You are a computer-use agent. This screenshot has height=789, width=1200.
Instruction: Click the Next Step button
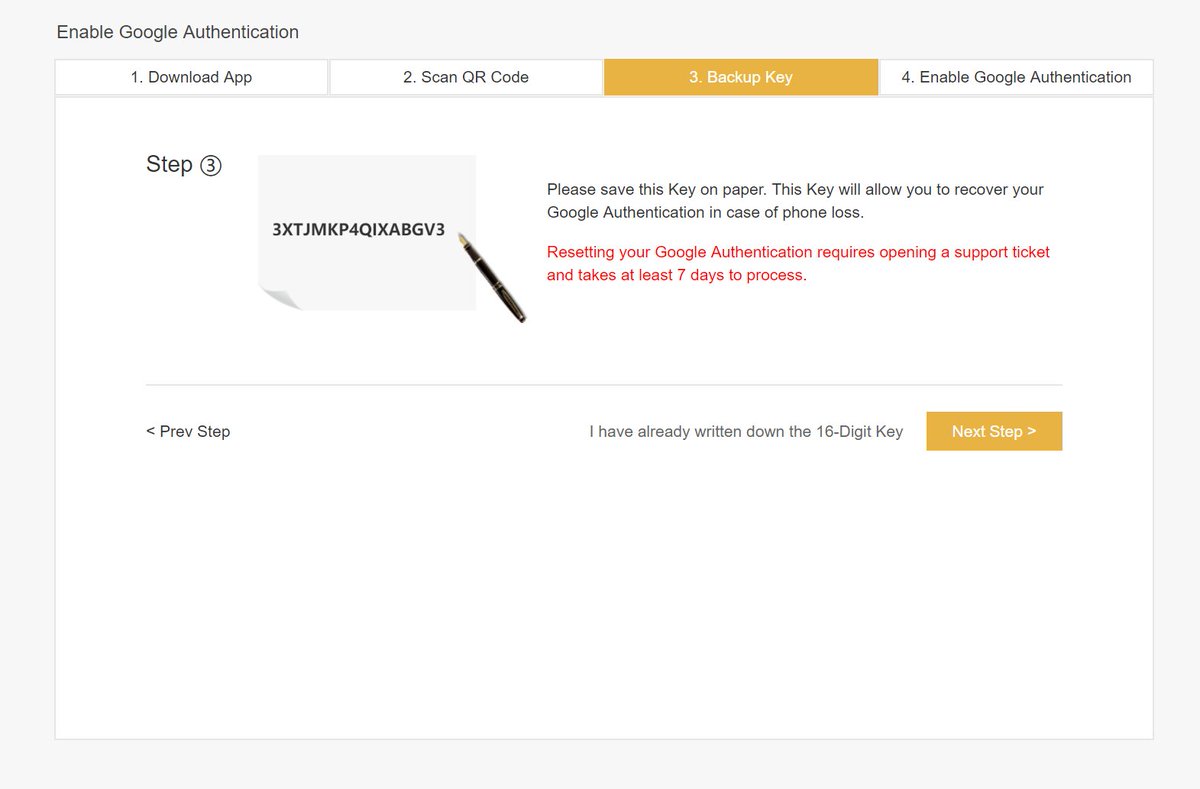[x=994, y=431]
